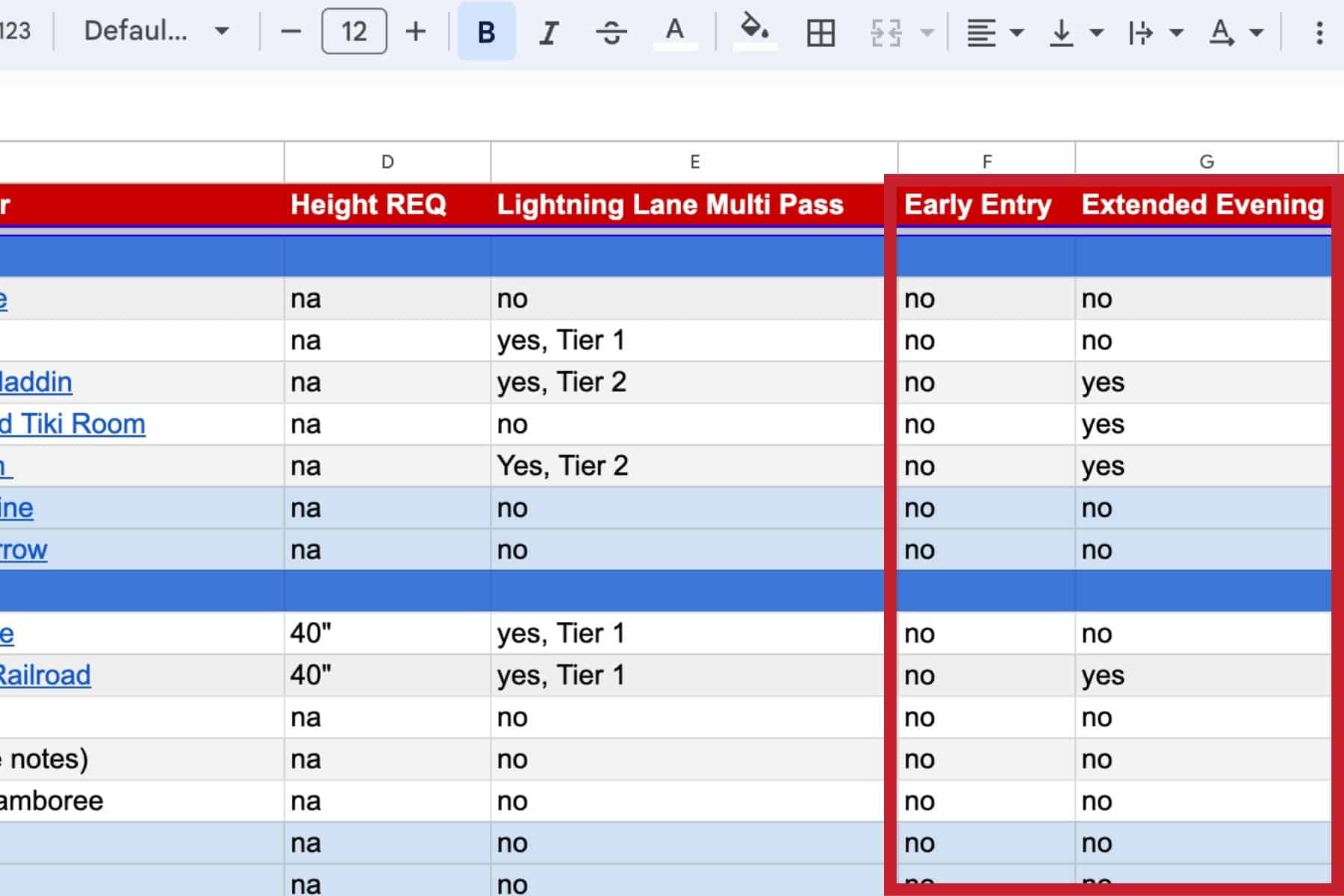The height and width of the screenshot is (896, 1344).
Task: Open the link ending in 'ine'
Action: coord(16,508)
